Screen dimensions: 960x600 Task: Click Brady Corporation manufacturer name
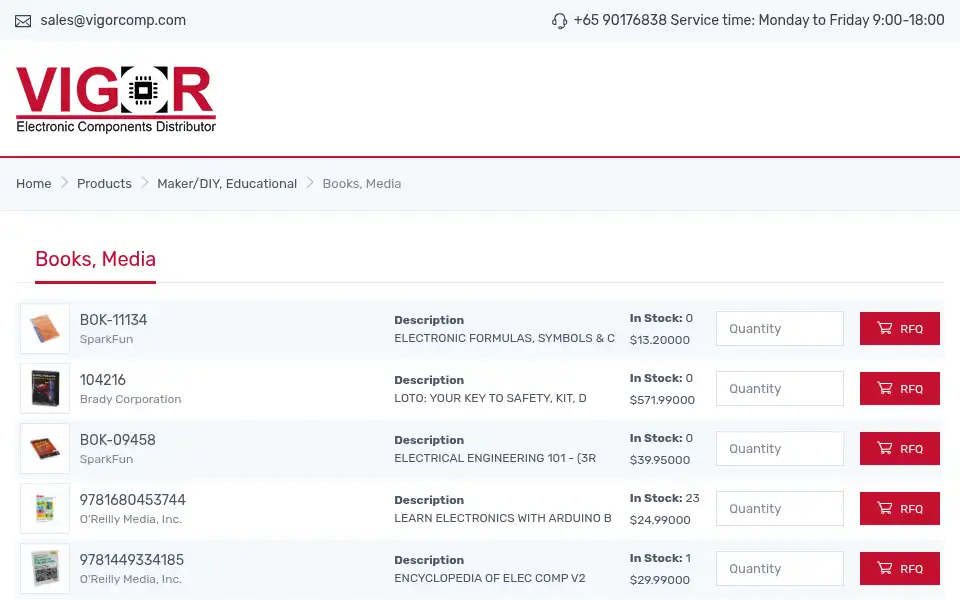[x=130, y=399]
